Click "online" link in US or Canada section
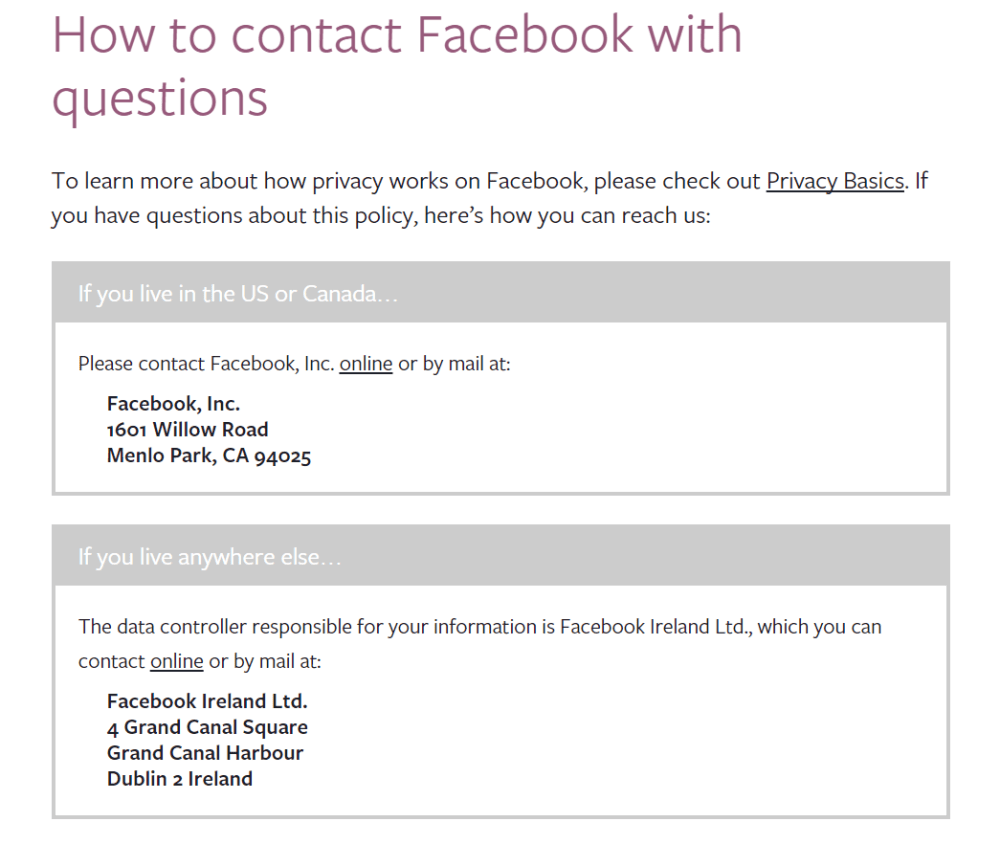Image resolution: width=1000 pixels, height=844 pixels. [366, 364]
